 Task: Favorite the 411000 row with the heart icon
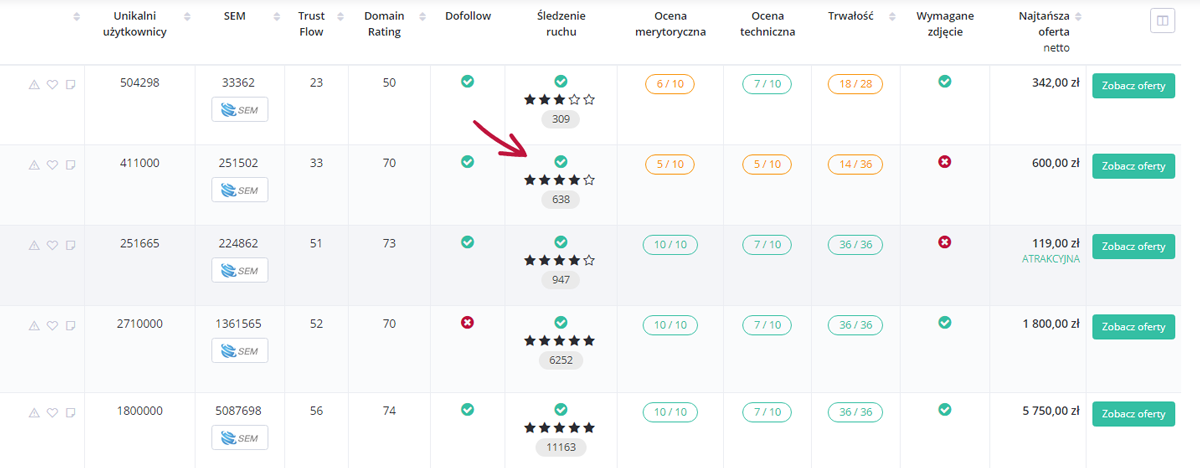point(52,164)
